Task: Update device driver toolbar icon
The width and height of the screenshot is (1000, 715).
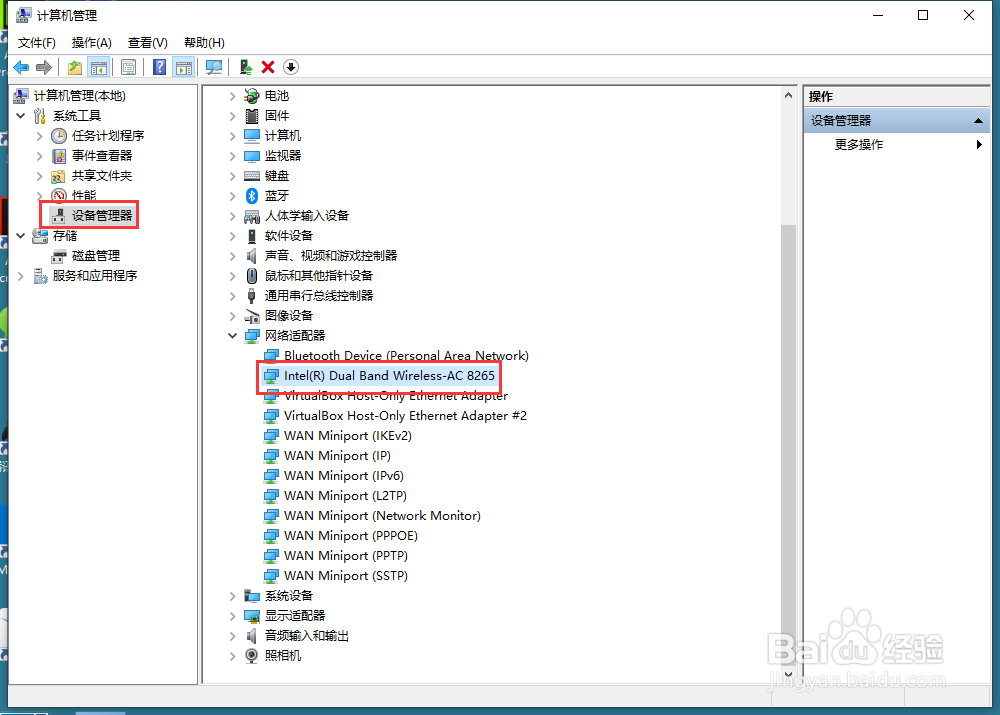Action: pos(246,67)
